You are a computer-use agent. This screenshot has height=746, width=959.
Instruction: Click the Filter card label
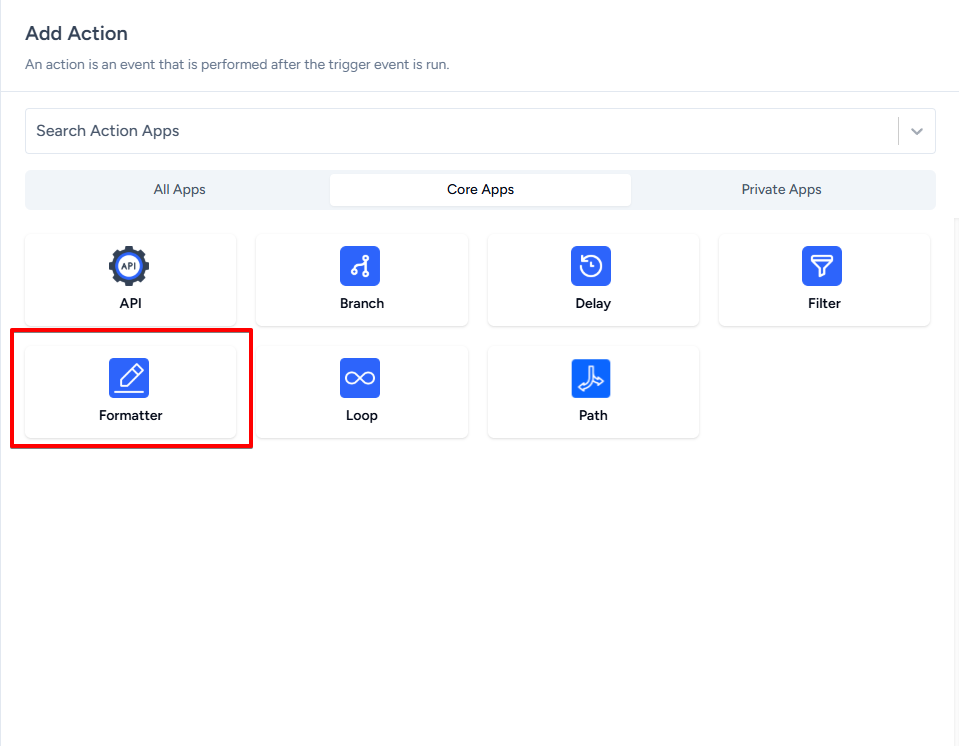point(824,303)
